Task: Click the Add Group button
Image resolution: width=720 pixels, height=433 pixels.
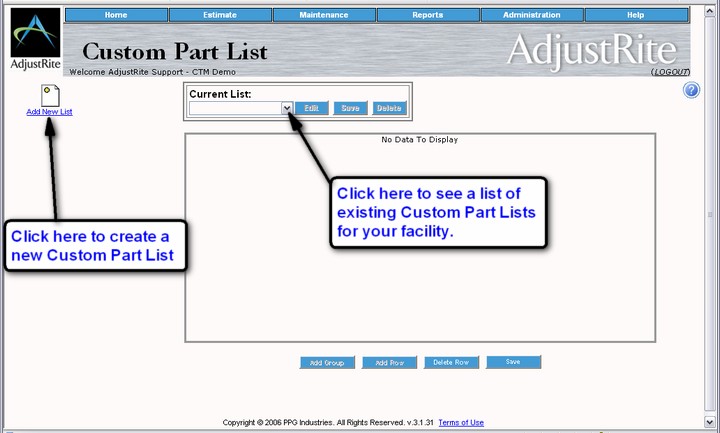Action: coord(327,363)
